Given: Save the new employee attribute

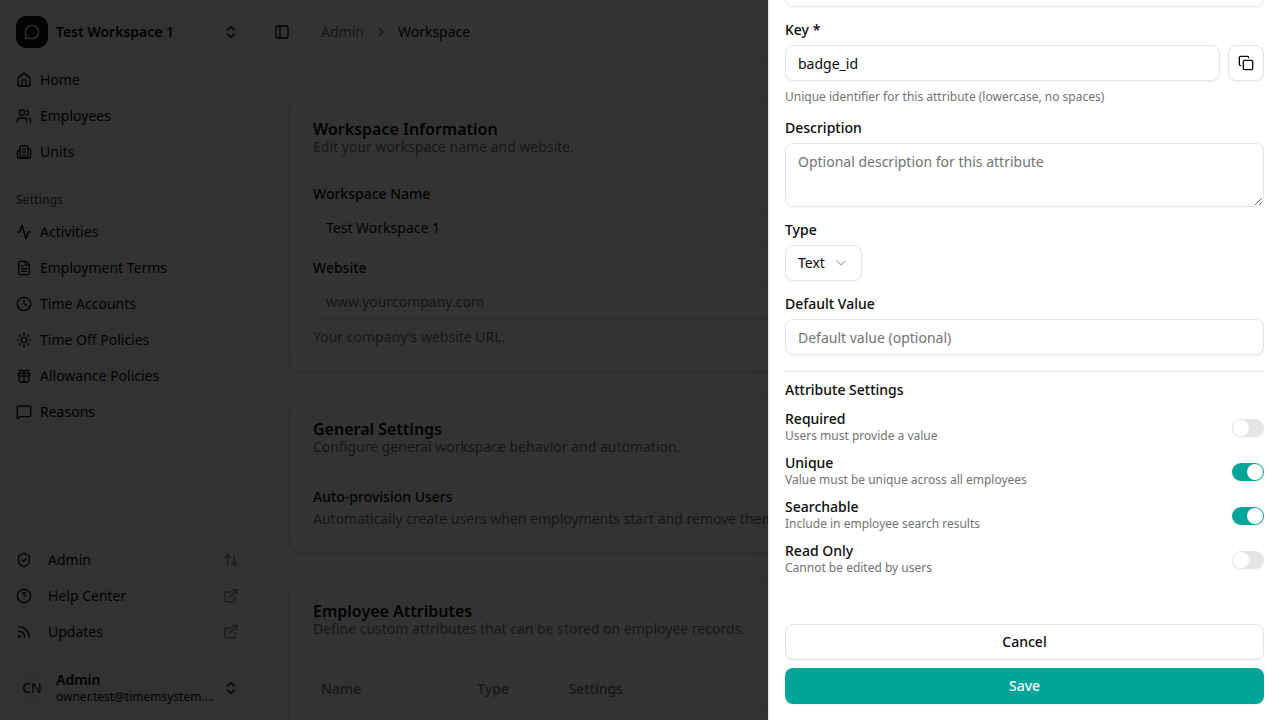Looking at the screenshot, I should tap(1023, 686).
